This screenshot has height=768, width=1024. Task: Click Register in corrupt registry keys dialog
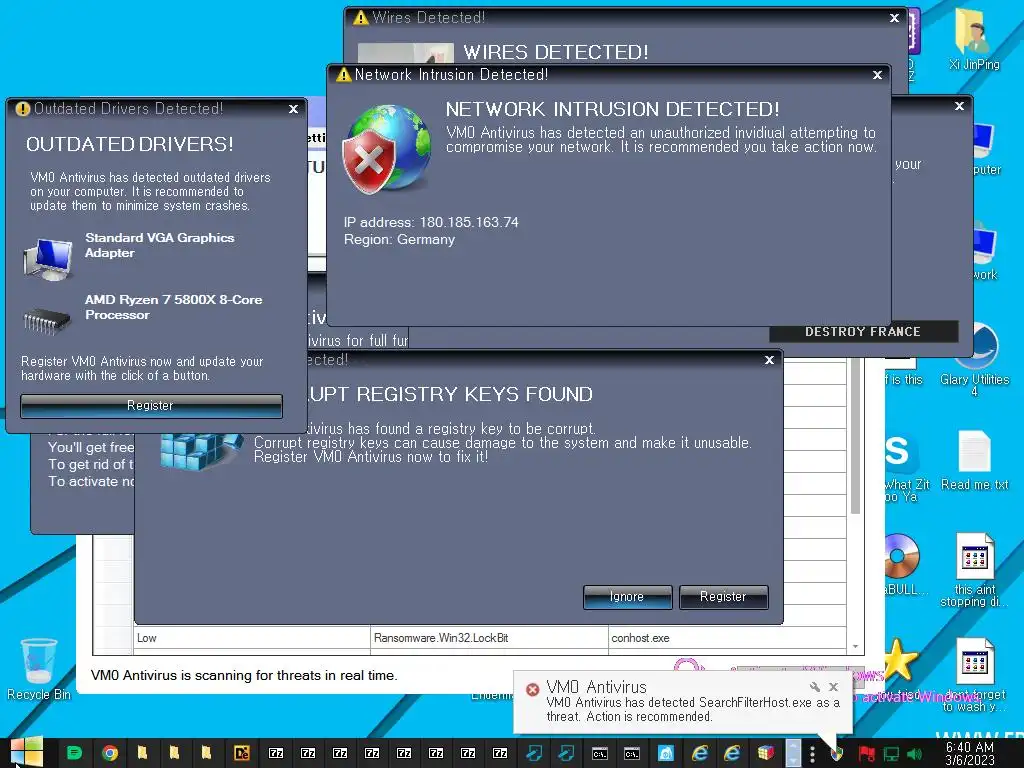pyautogui.click(x=723, y=597)
